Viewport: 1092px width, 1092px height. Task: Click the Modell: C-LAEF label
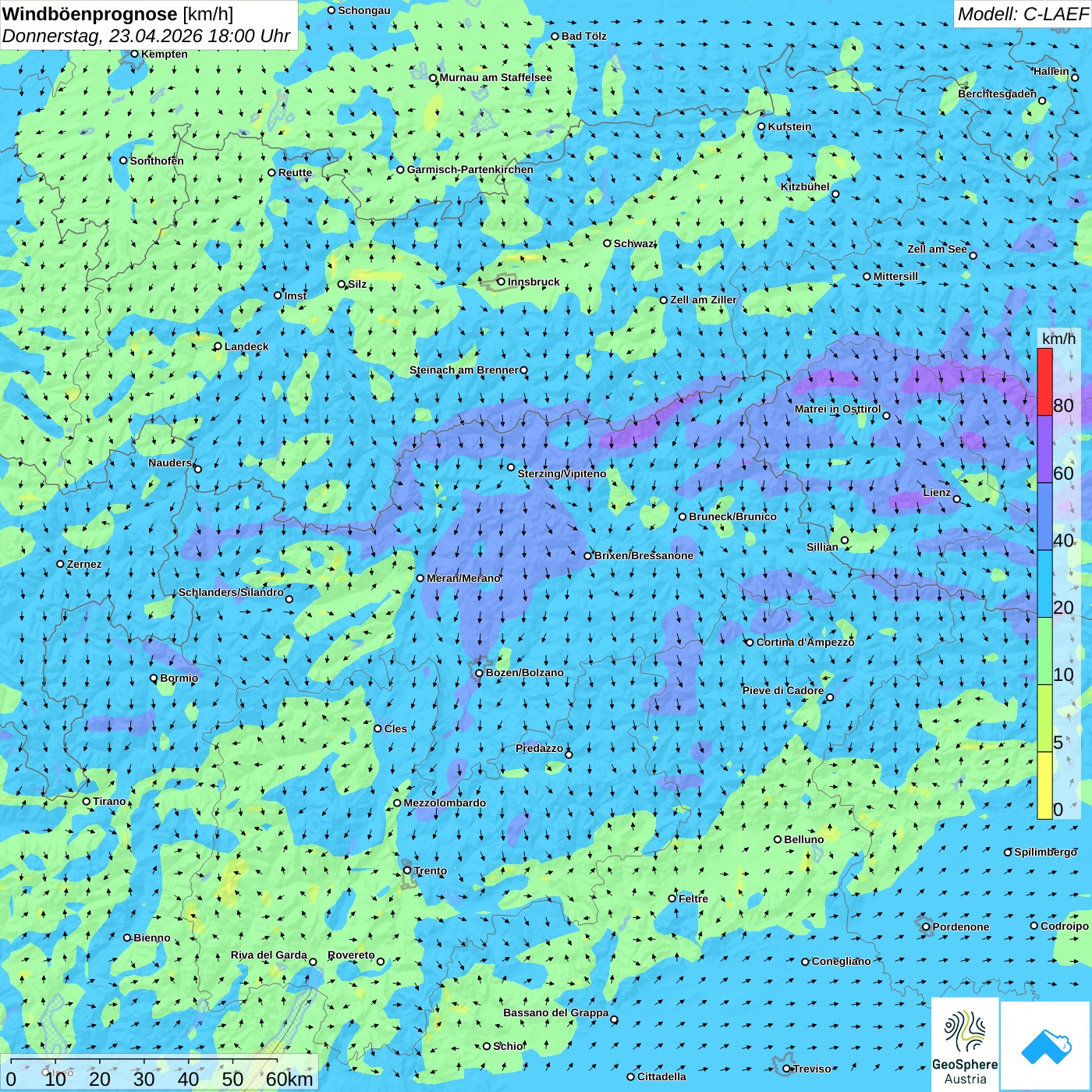click(1023, 14)
